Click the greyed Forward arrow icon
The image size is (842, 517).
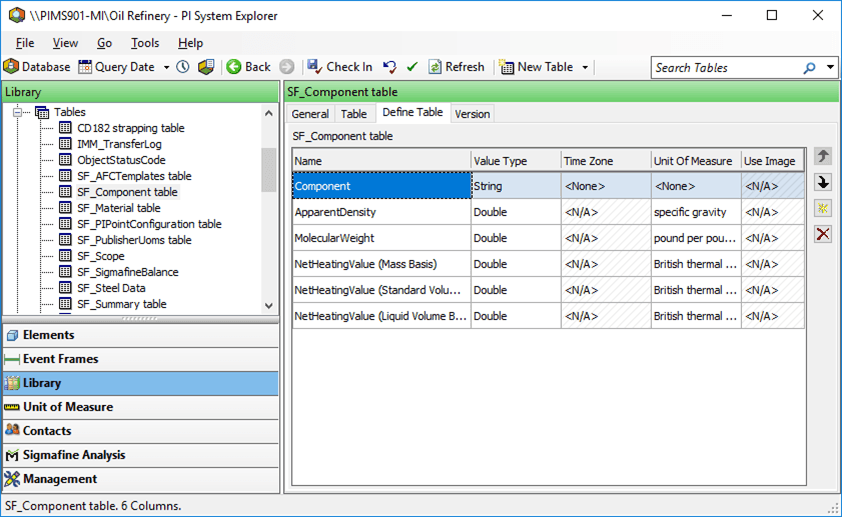tap(287, 67)
